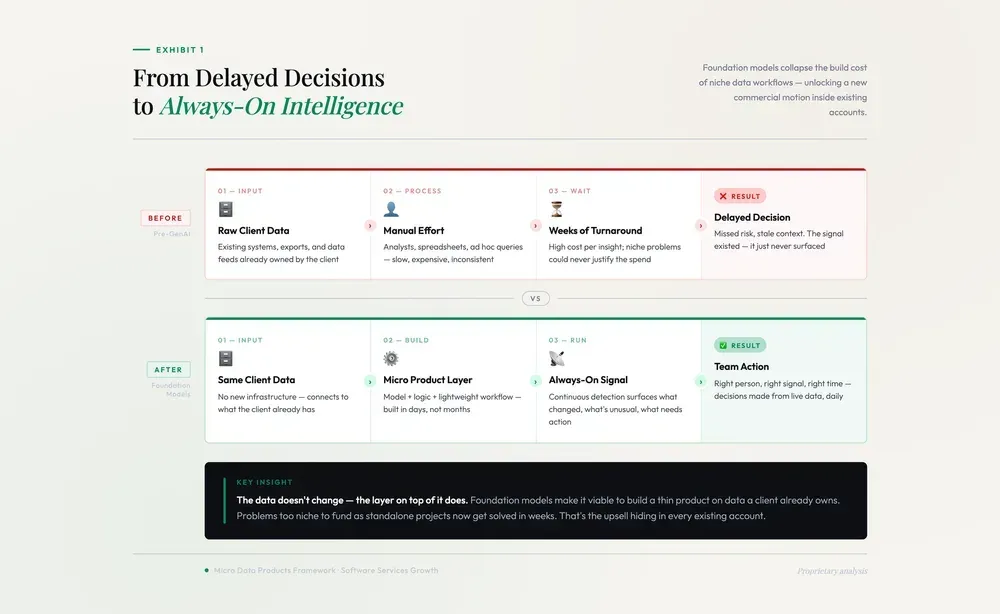The image size is (1000, 614).
Task: Click the "Existing systems, exports, and data" description
Action: 281,253
